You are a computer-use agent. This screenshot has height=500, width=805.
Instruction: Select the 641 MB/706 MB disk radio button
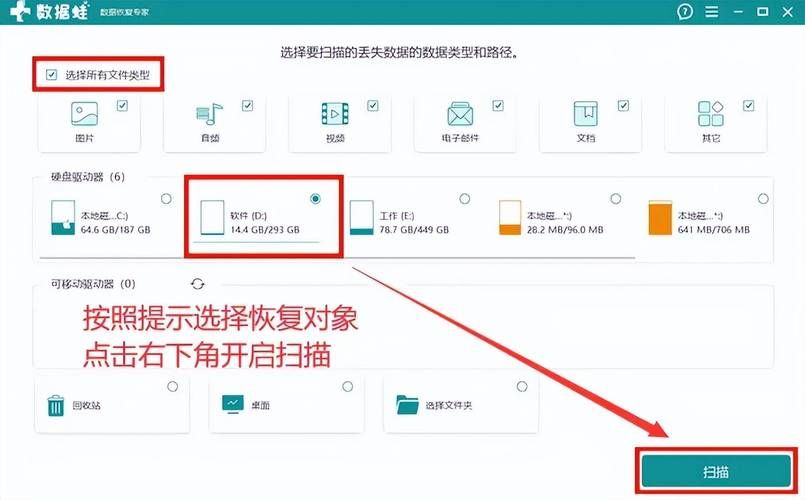(763, 199)
